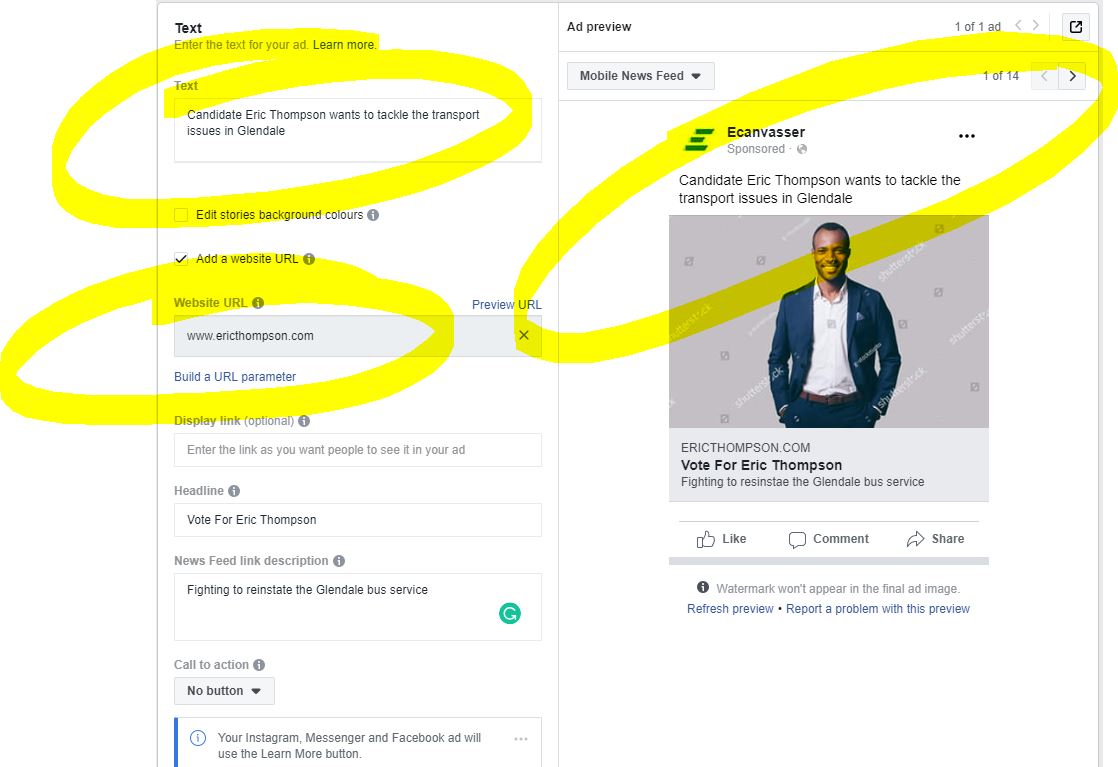This screenshot has height=767, width=1118.
Task: Click the Like thumb icon in preview
Action: pos(706,539)
